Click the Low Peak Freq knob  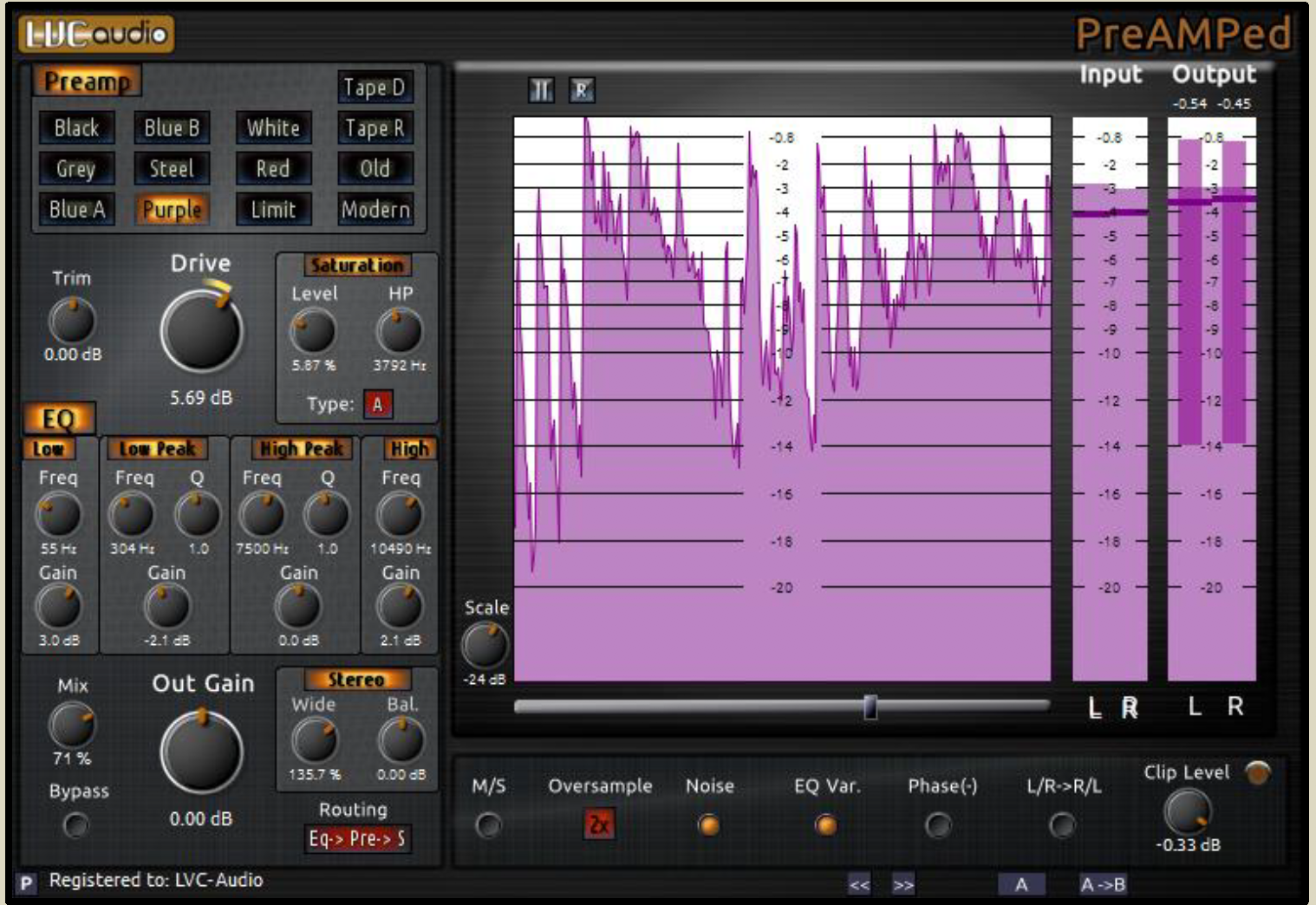pyautogui.click(x=132, y=515)
